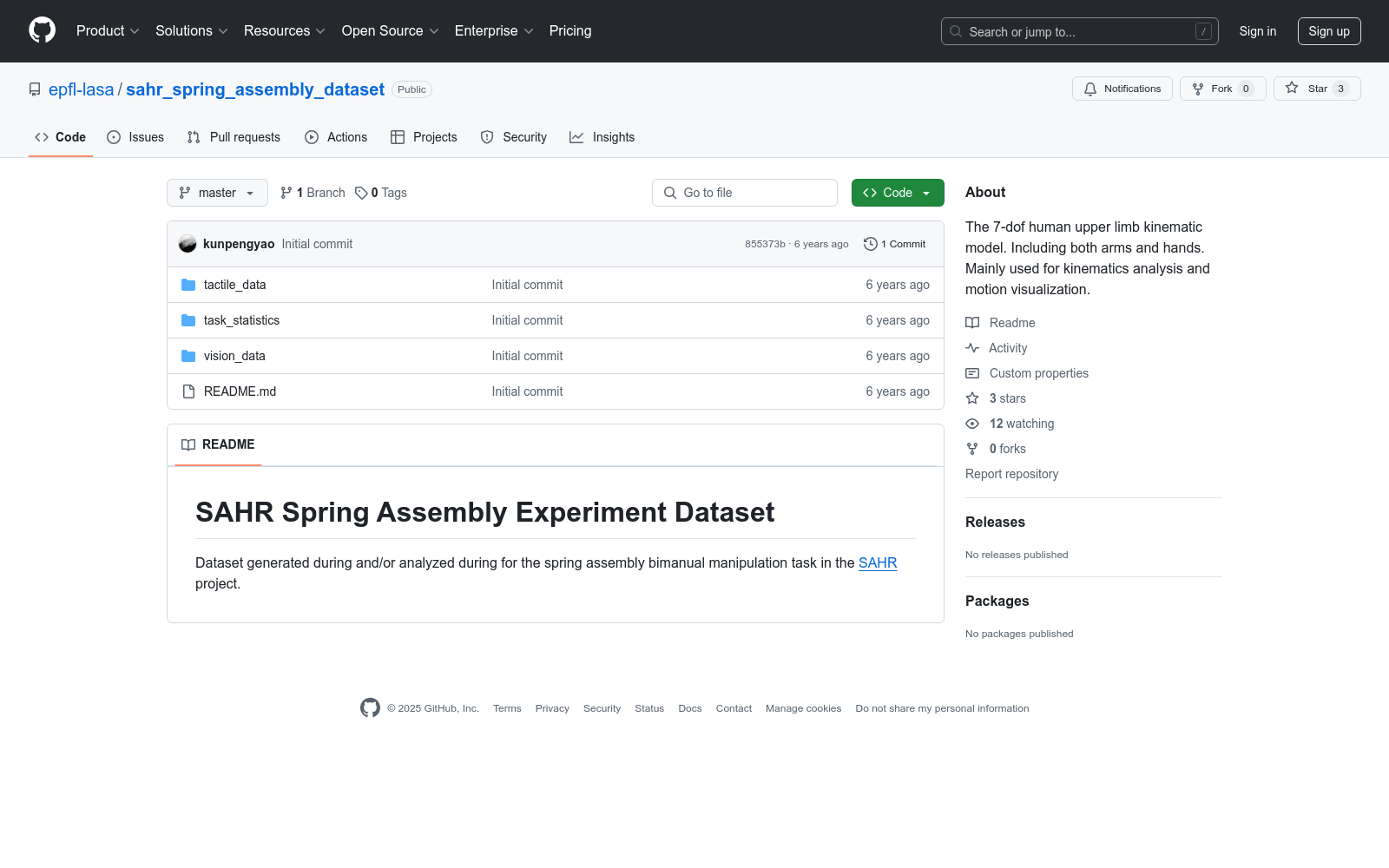Click the pulse icon beside Activity

pos(972,348)
